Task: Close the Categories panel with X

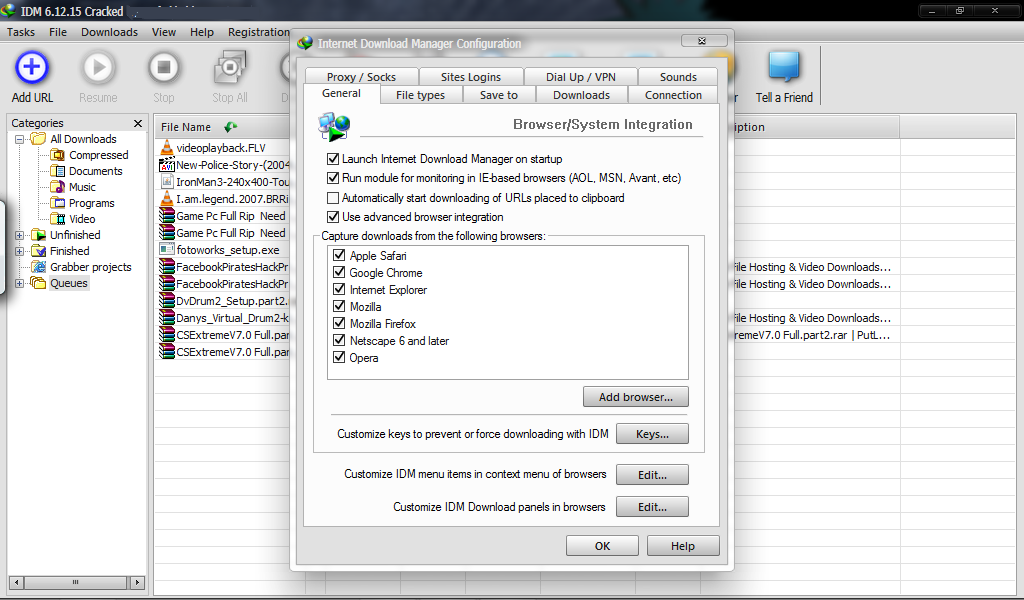Action: click(138, 123)
